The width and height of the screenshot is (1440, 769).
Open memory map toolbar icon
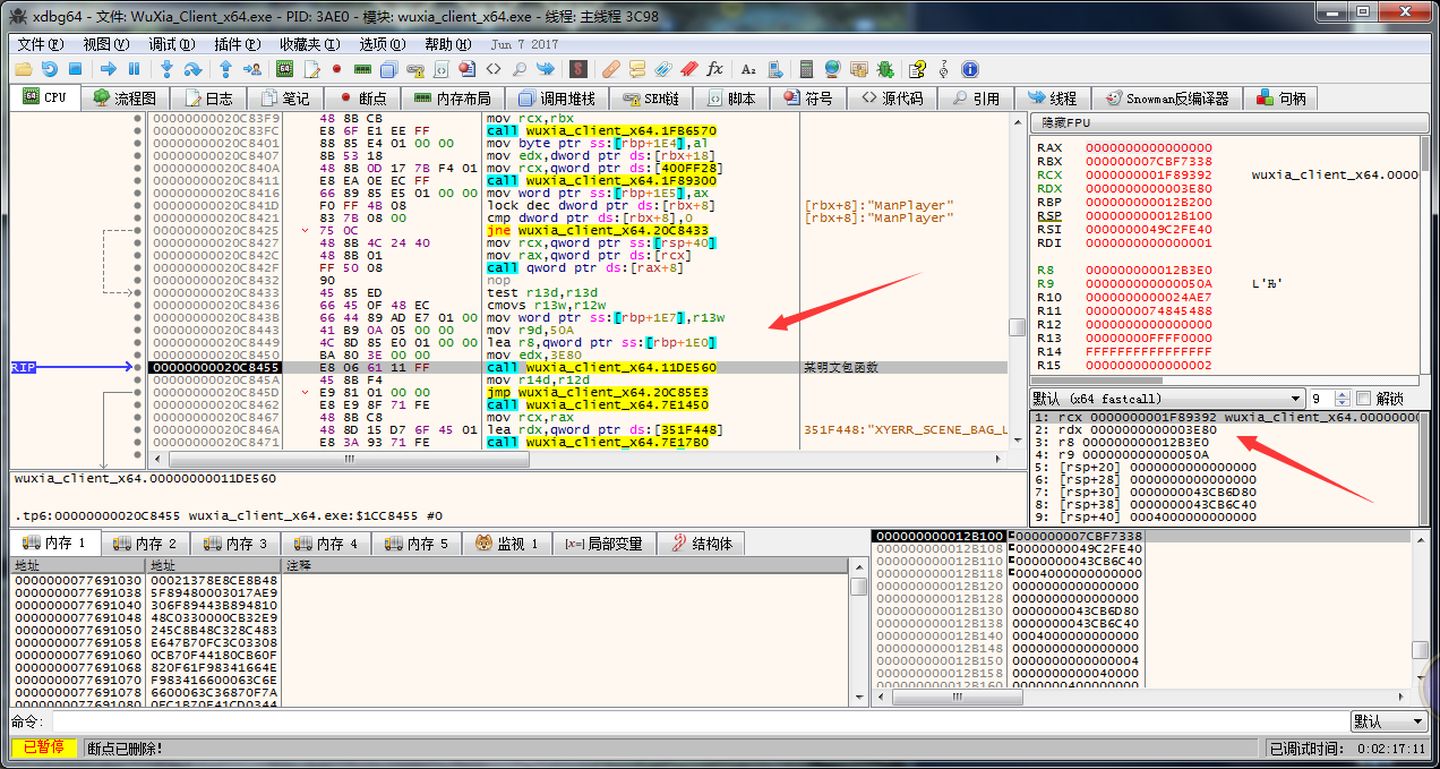click(x=363, y=69)
